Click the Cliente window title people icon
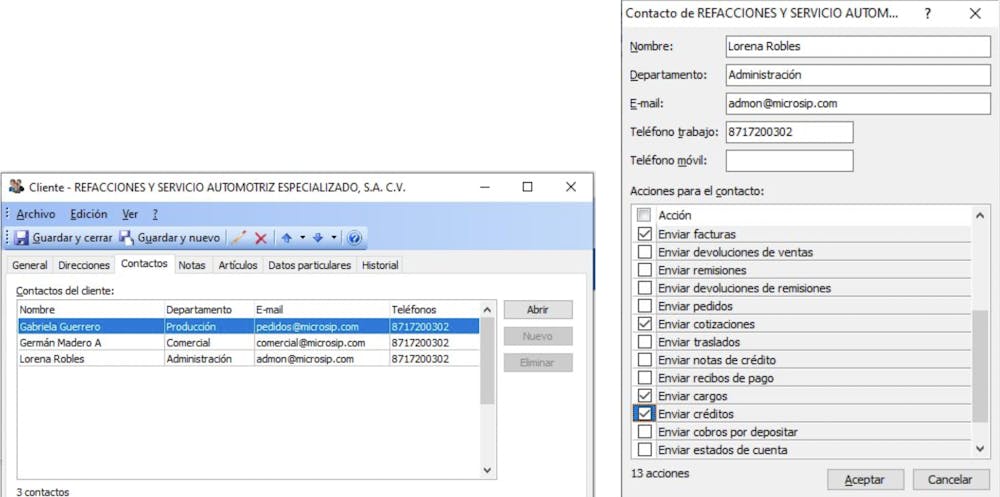Screen dimensions: 1000x497 click(x=16, y=187)
